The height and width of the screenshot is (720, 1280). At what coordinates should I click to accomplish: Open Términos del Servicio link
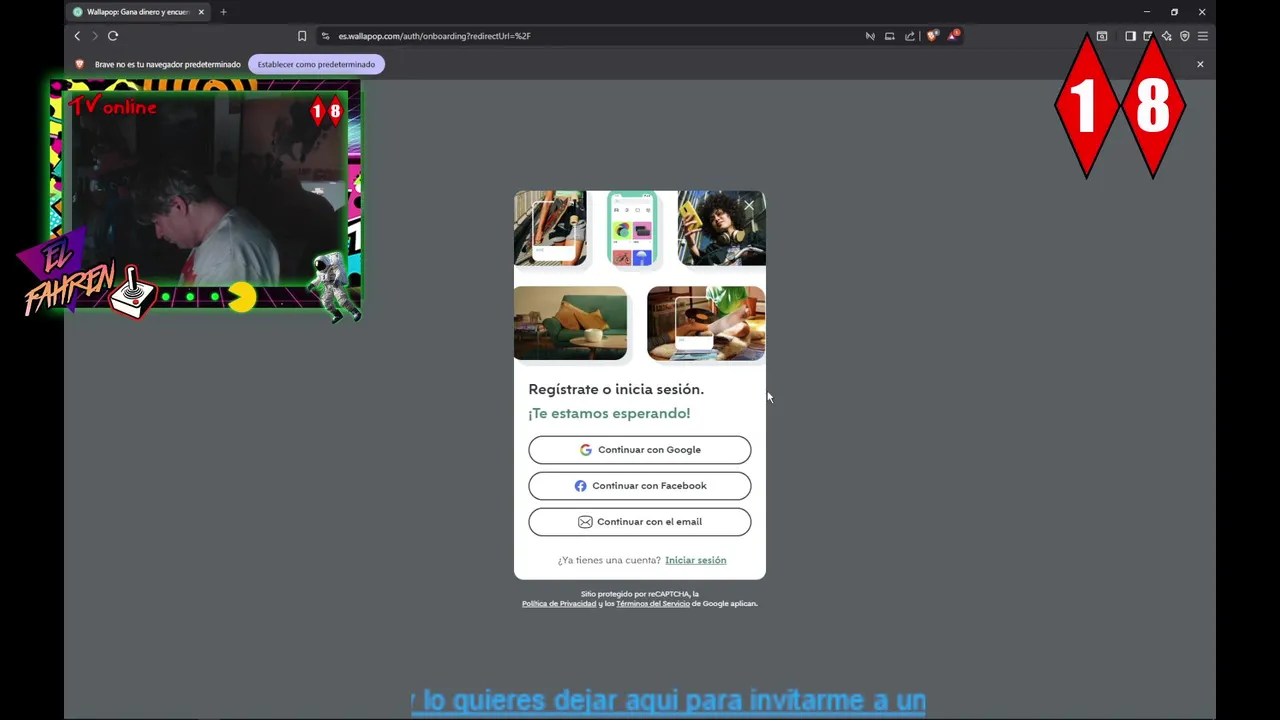(653, 604)
